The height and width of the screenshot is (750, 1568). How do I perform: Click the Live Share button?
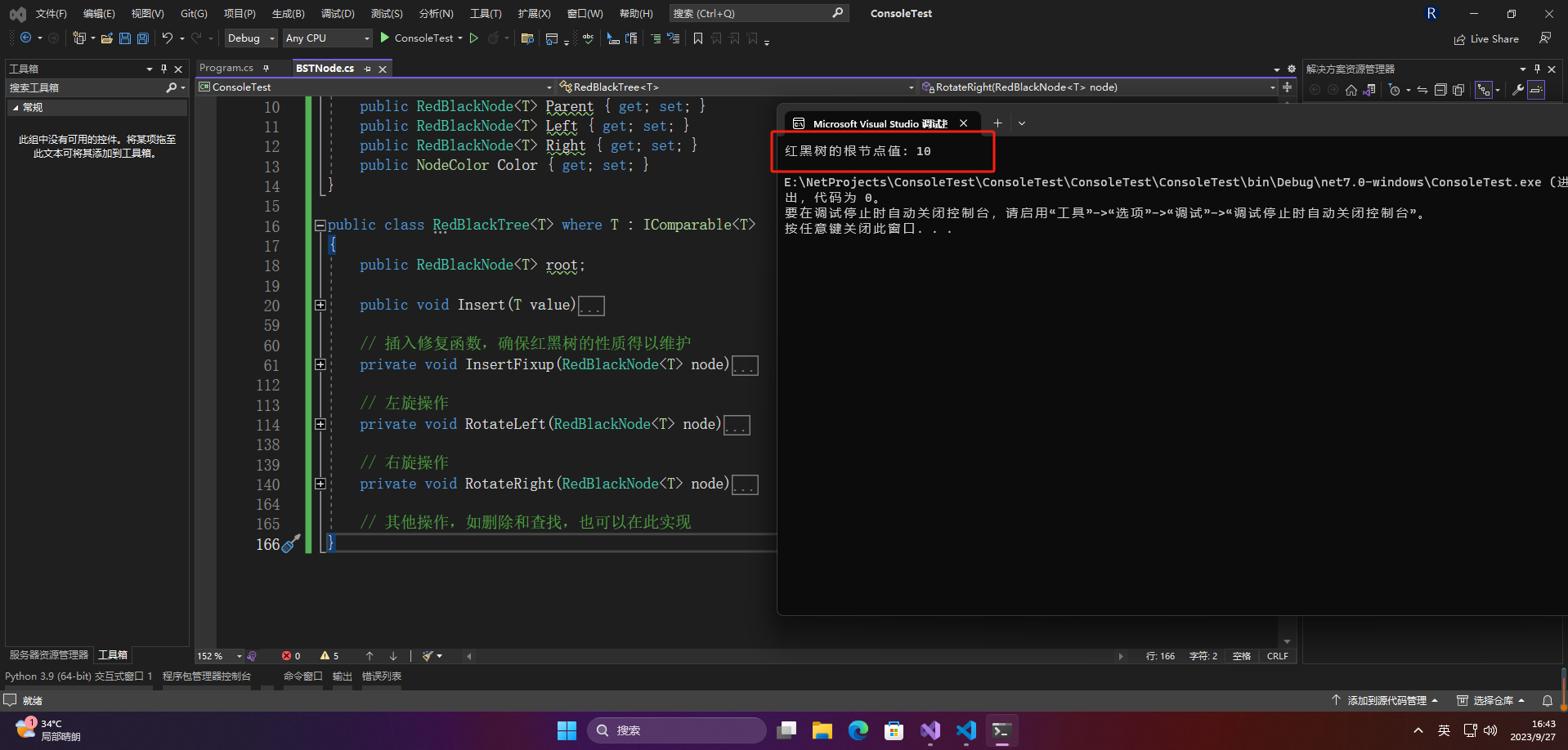pyautogui.click(x=1486, y=39)
